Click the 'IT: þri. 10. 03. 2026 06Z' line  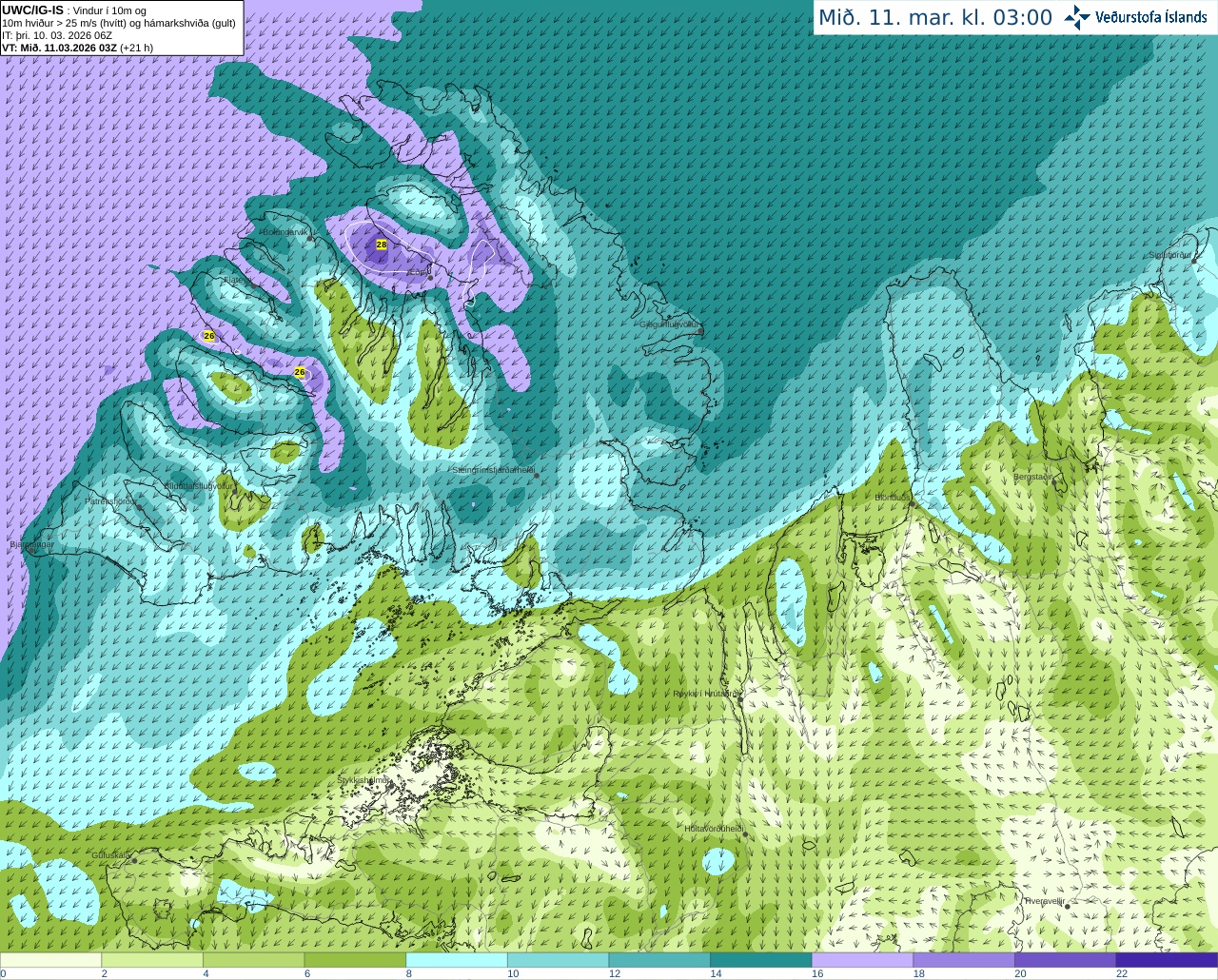57,35
